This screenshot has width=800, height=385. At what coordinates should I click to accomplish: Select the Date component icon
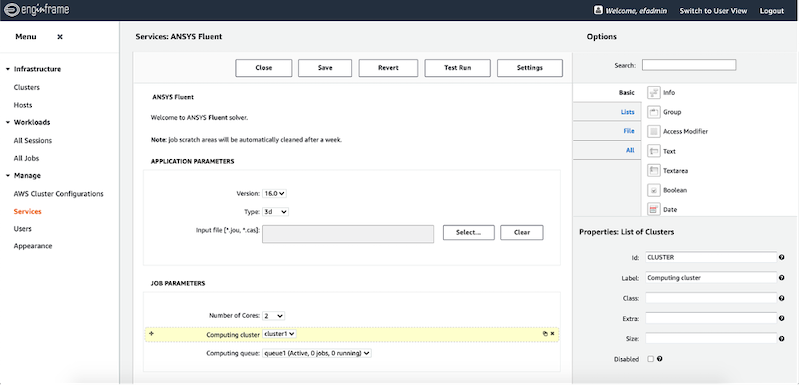[654, 209]
